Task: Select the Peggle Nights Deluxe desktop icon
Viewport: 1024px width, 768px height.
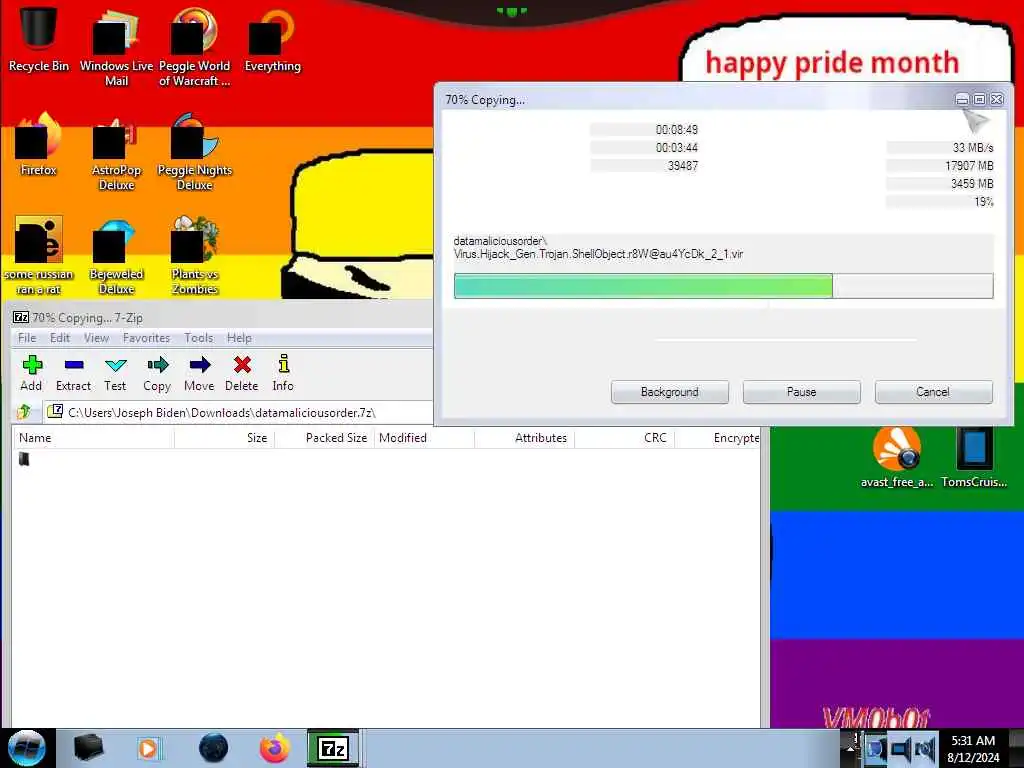Action: 195,152
